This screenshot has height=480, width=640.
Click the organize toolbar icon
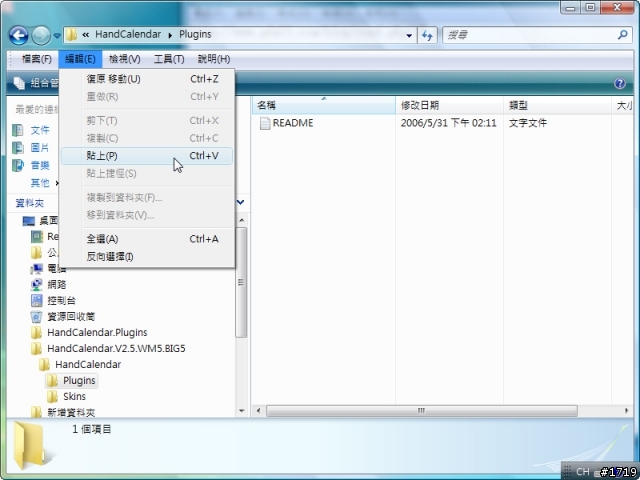pyautogui.click(x=19, y=83)
